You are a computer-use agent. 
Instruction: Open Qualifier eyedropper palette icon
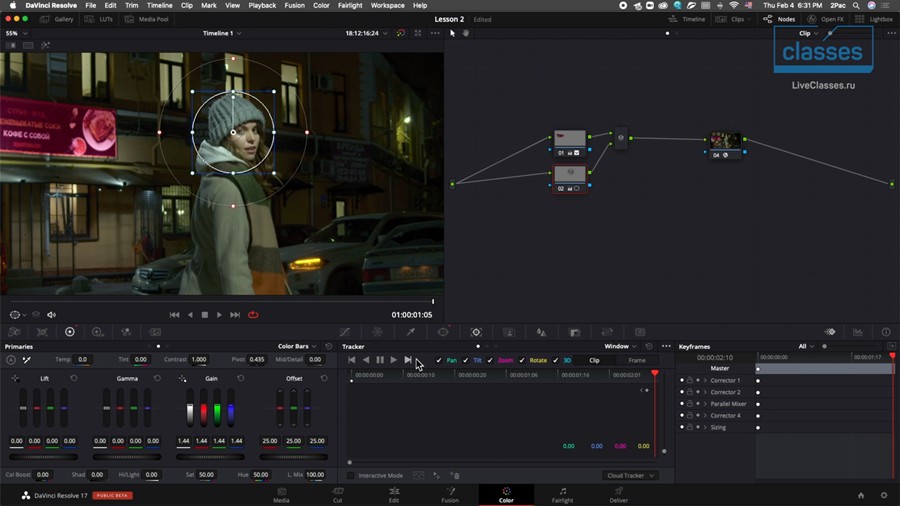point(411,332)
